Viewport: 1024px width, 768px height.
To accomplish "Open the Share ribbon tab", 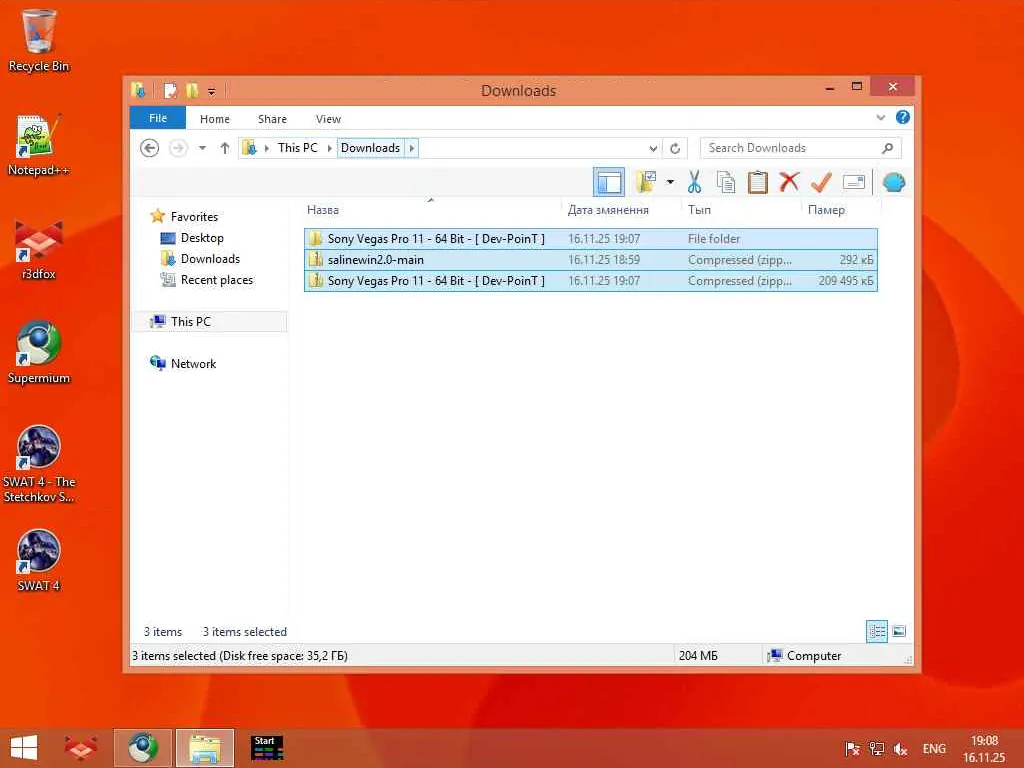I will [x=272, y=119].
